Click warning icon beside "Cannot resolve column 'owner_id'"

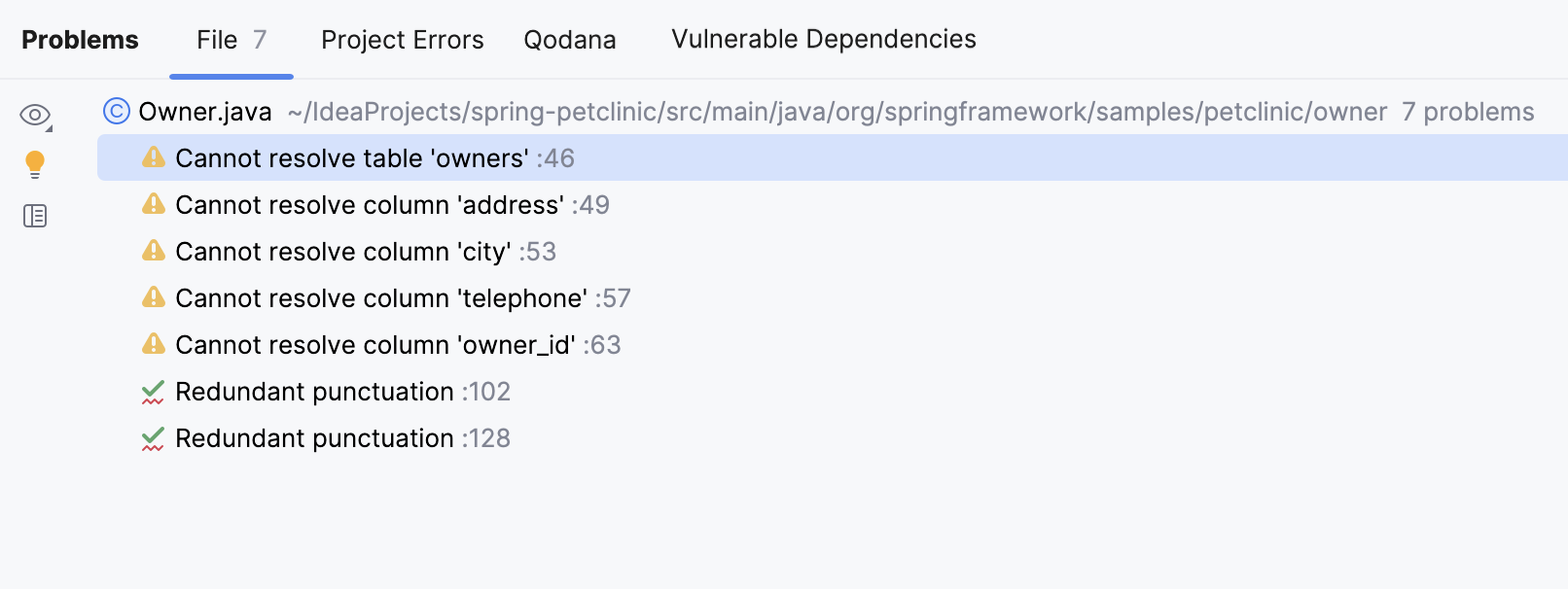click(154, 343)
